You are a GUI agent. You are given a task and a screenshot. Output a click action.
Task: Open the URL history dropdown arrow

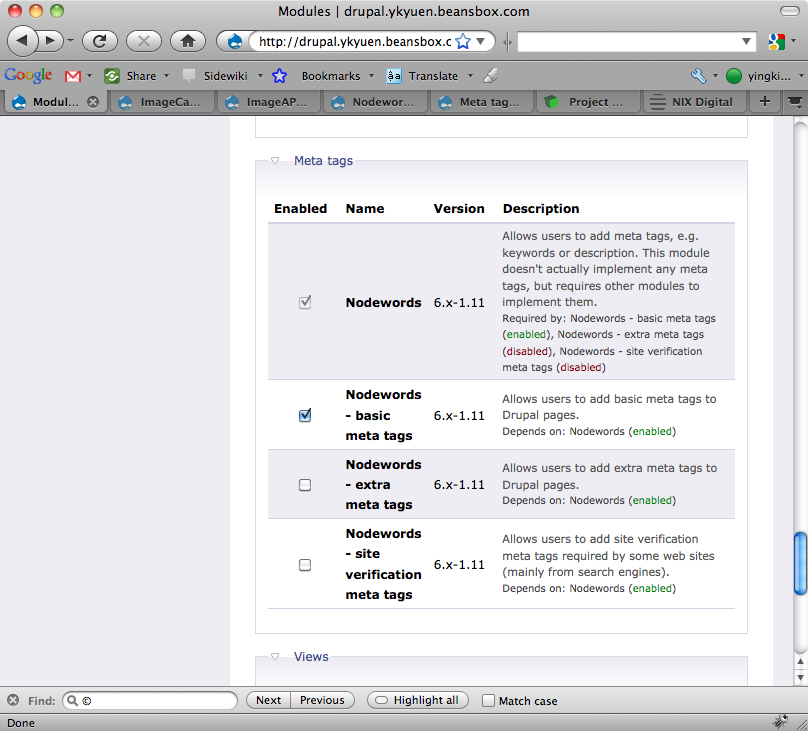[x=481, y=42]
